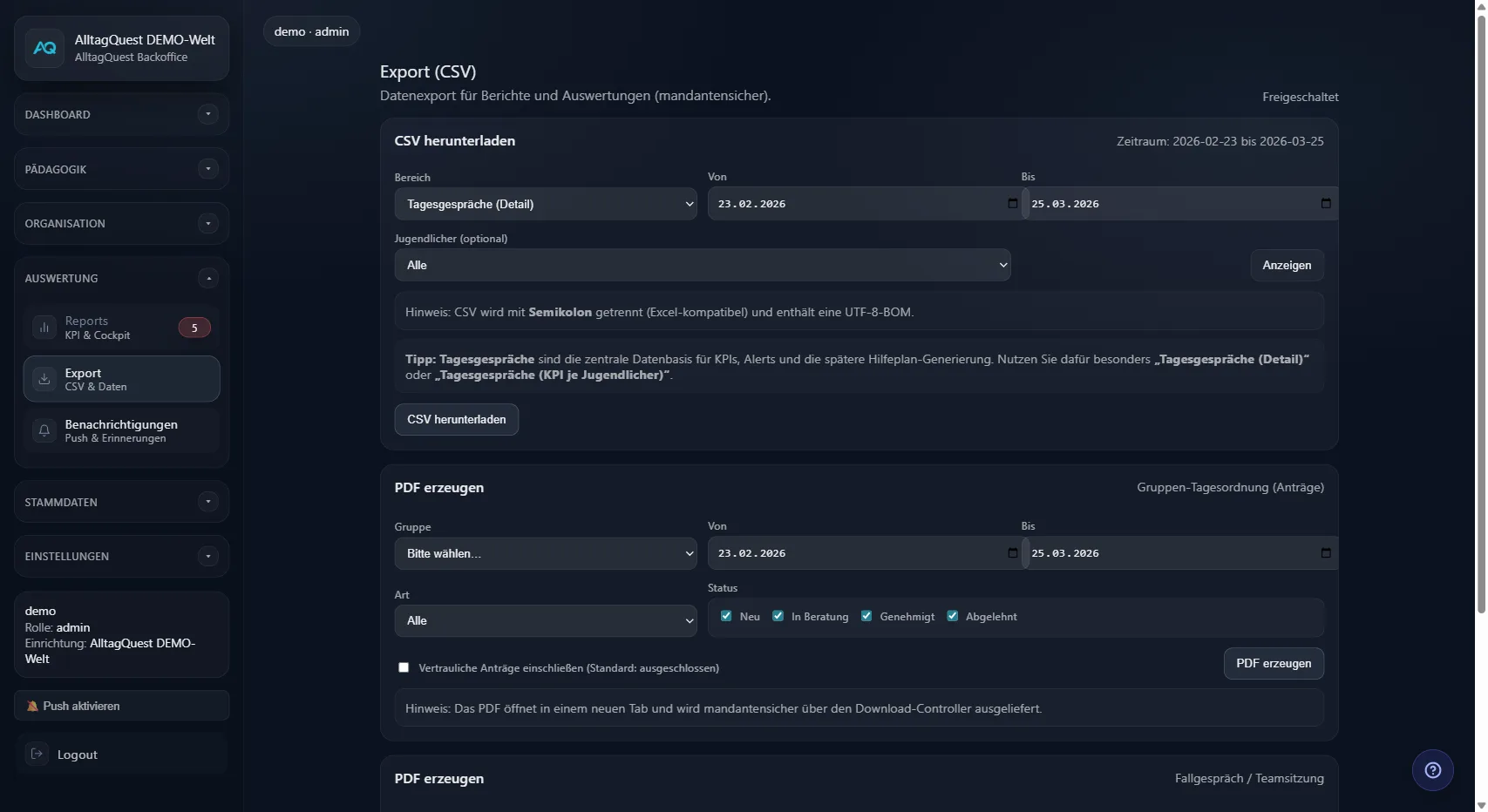
Task: Open the calendar picker for the Von date
Action: 1011,203
